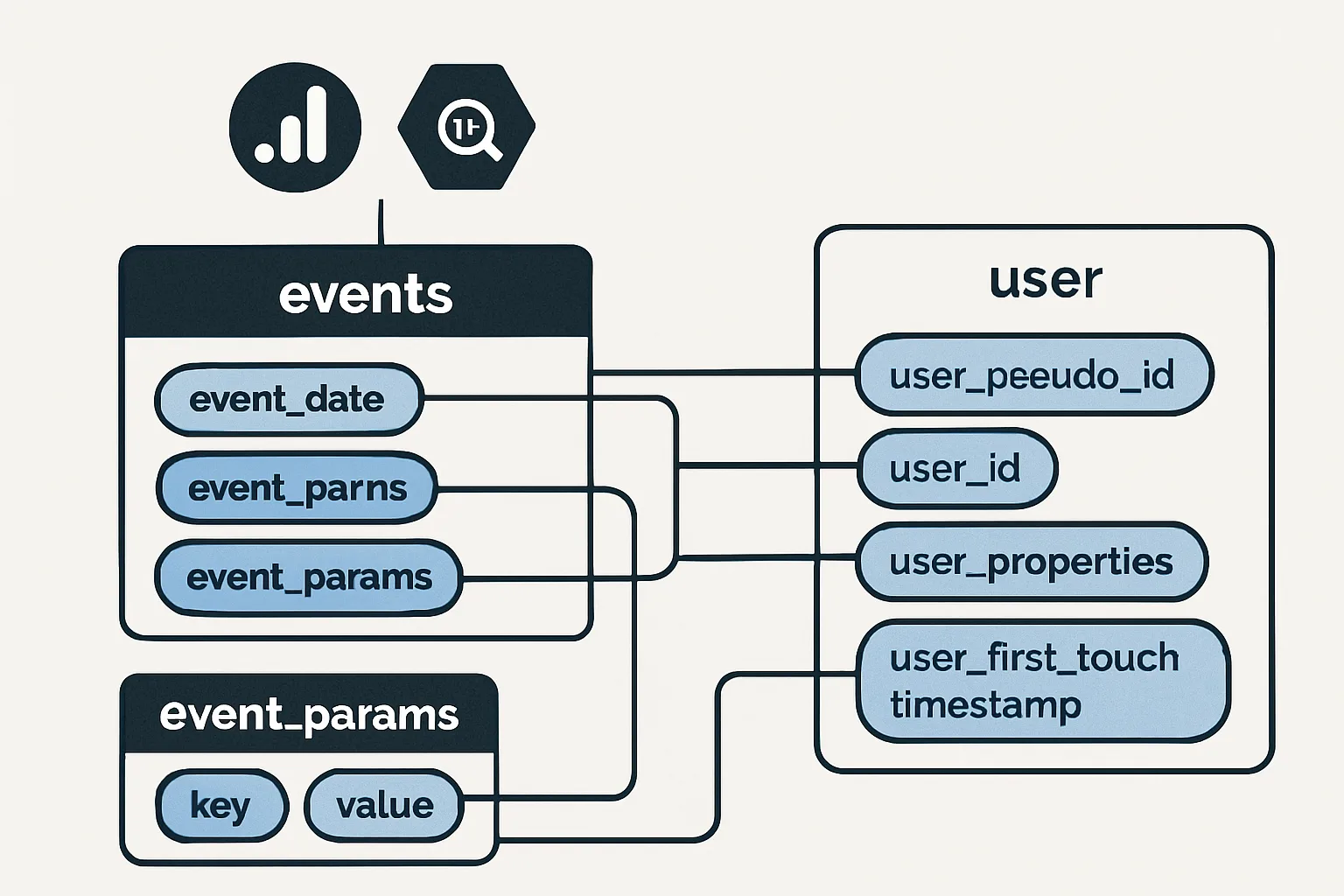This screenshot has width=1344, height=896.
Task: Click the event_date field pill
Action: [289, 400]
